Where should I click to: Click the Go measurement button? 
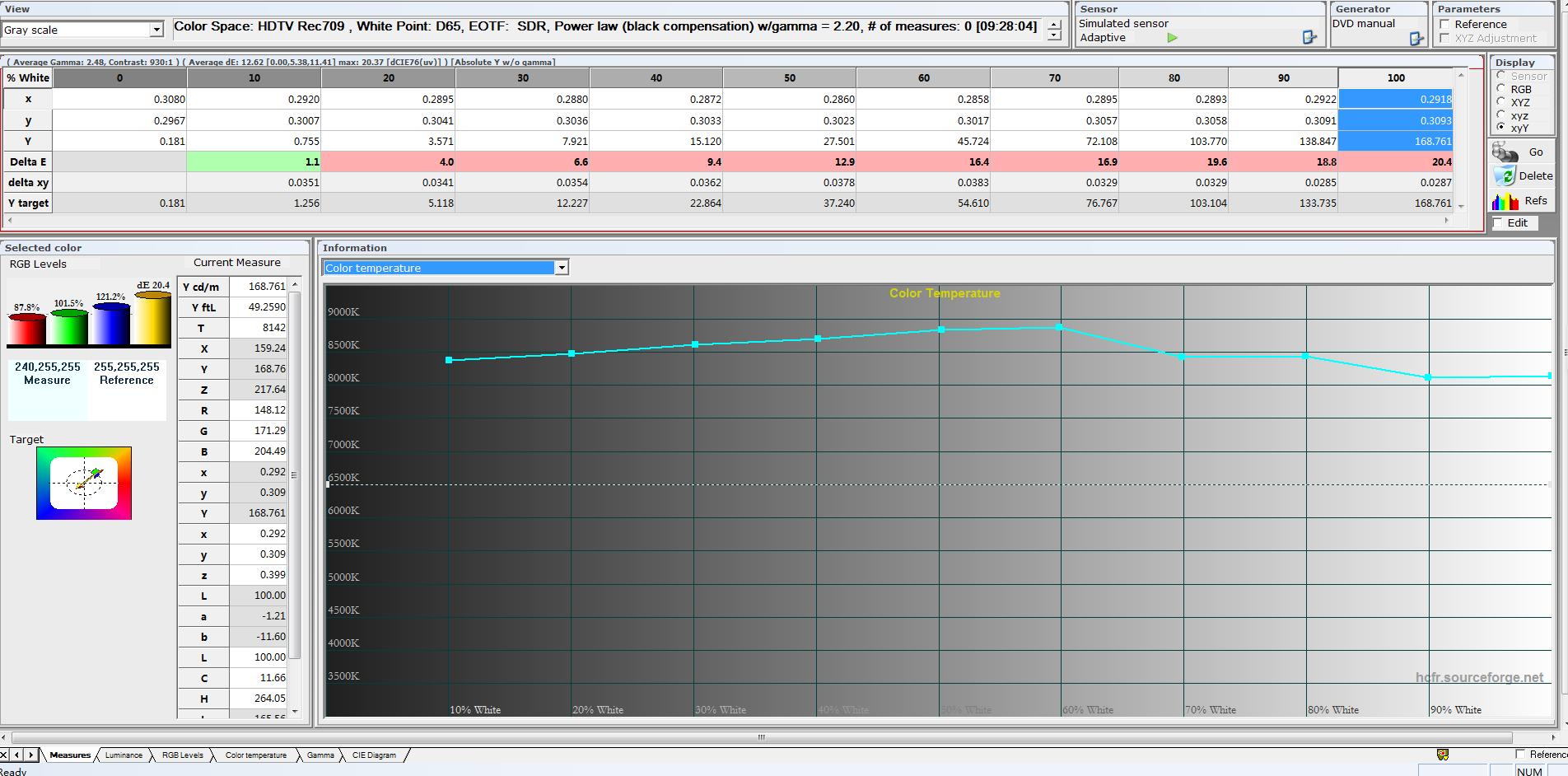[x=1520, y=152]
